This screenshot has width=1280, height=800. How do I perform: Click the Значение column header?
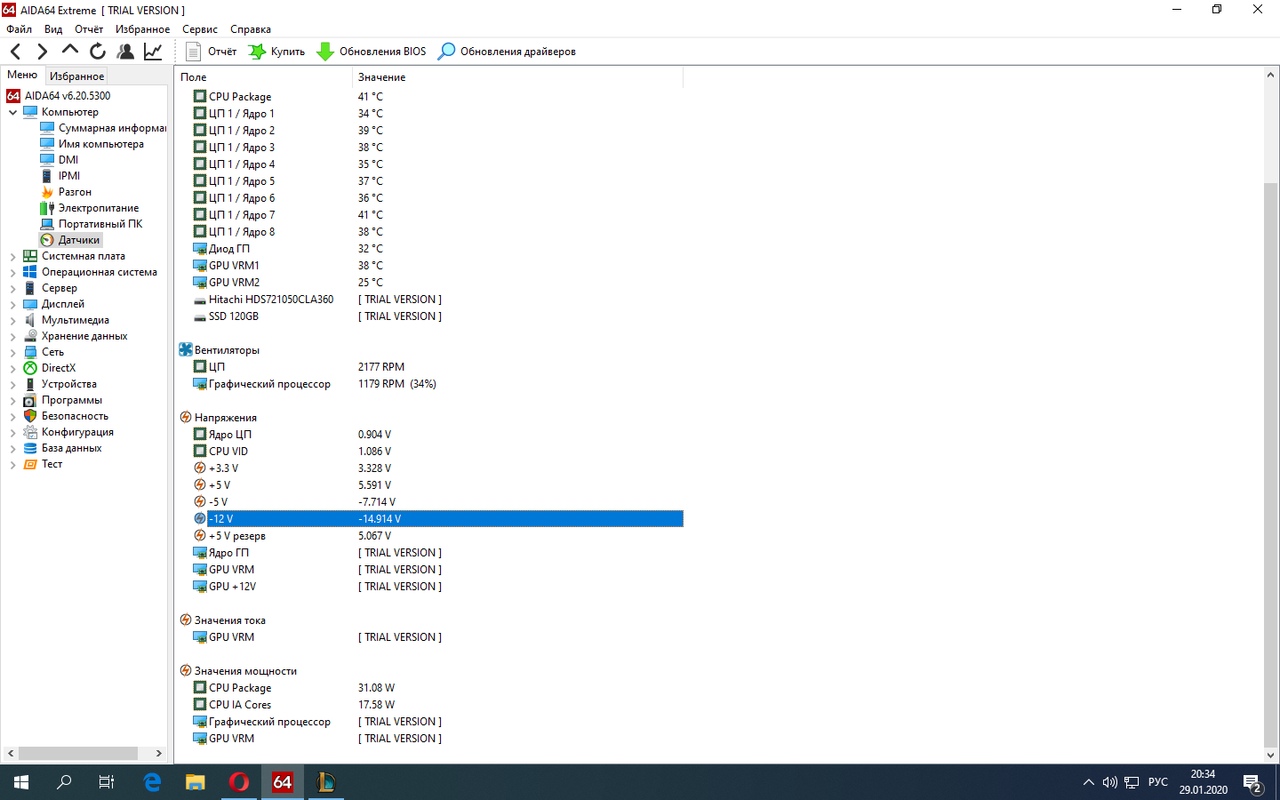[x=518, y=77]
